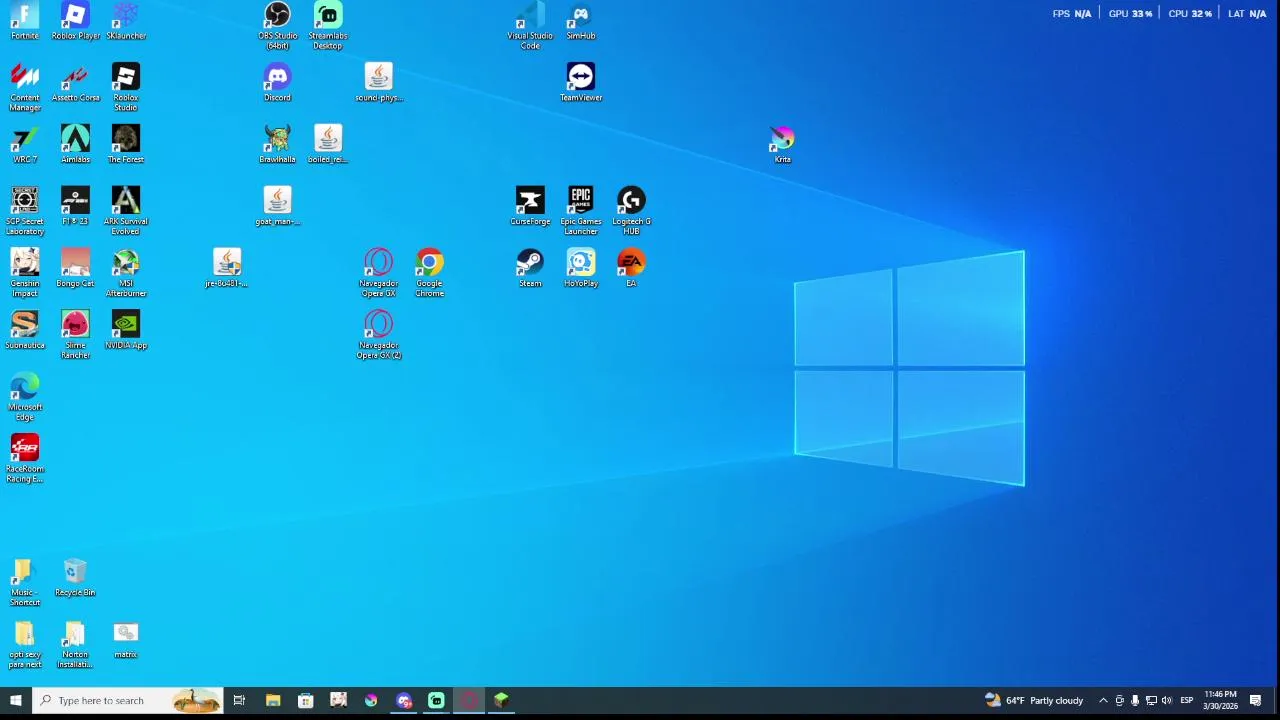The height and width of the screenshot is (720, 1280).
Task: Select the Visual Studio Code shortcut
Action: (x=530, y=26)
